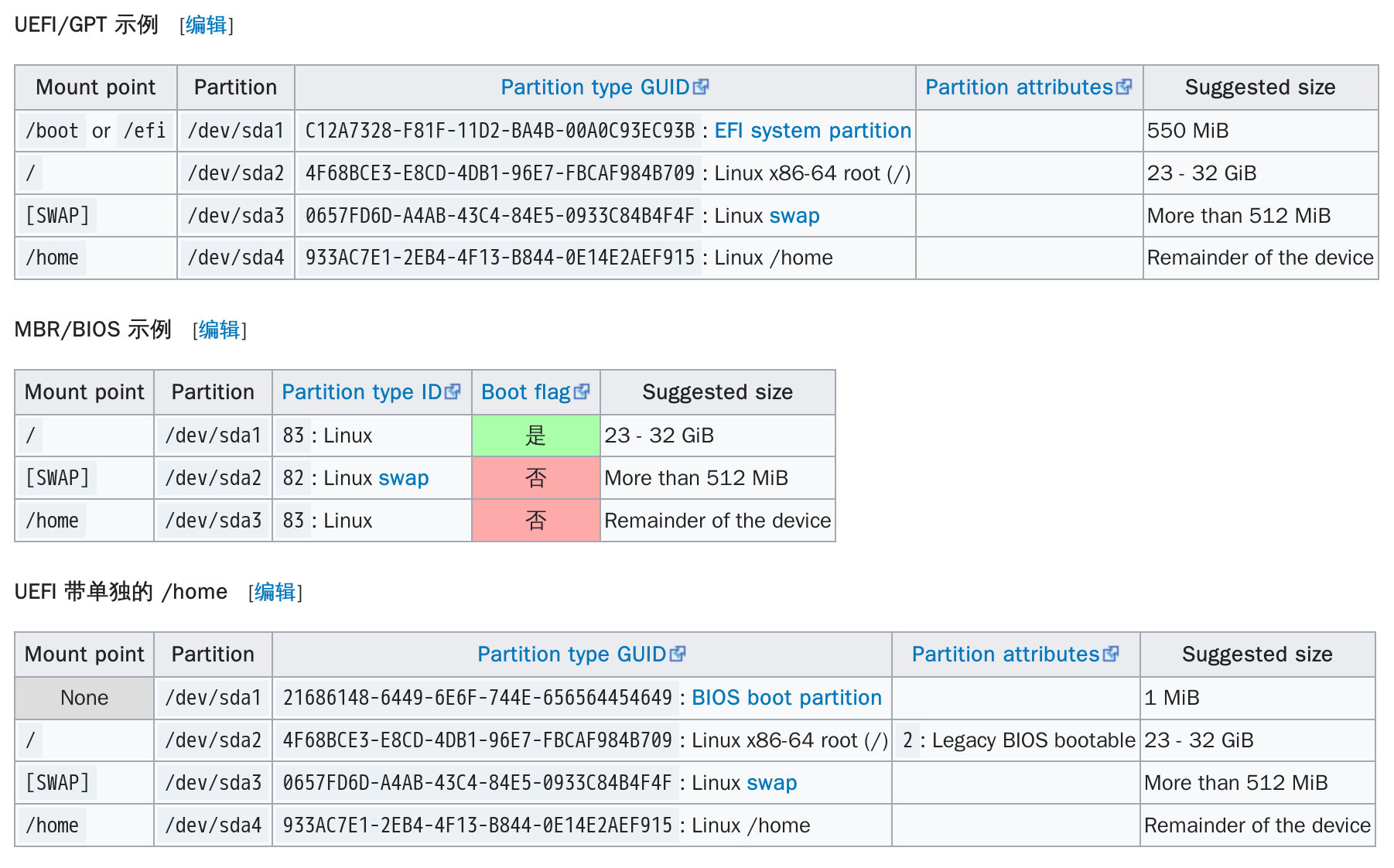Click external-link icon beside Boot flag
Image resolution: width=1394 pixels, height=868 pixels.
(x=582, y=391)
